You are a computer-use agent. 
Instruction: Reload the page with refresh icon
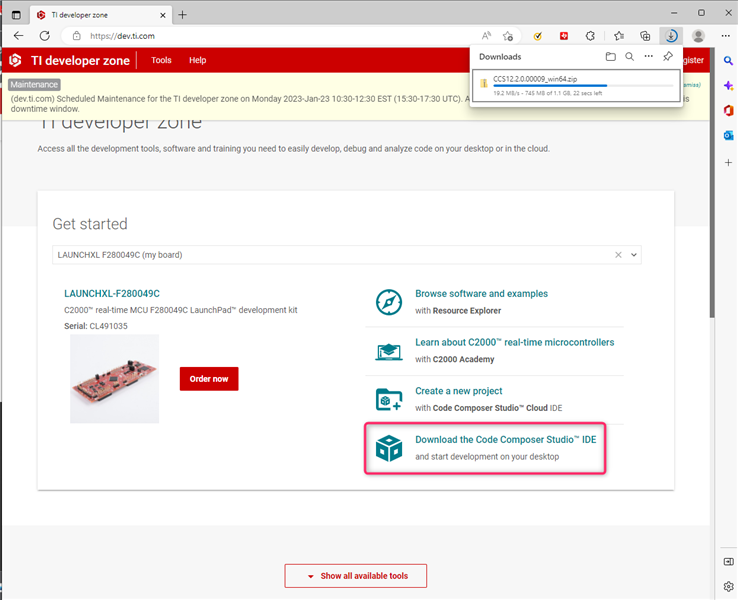(x=45, y=36)
